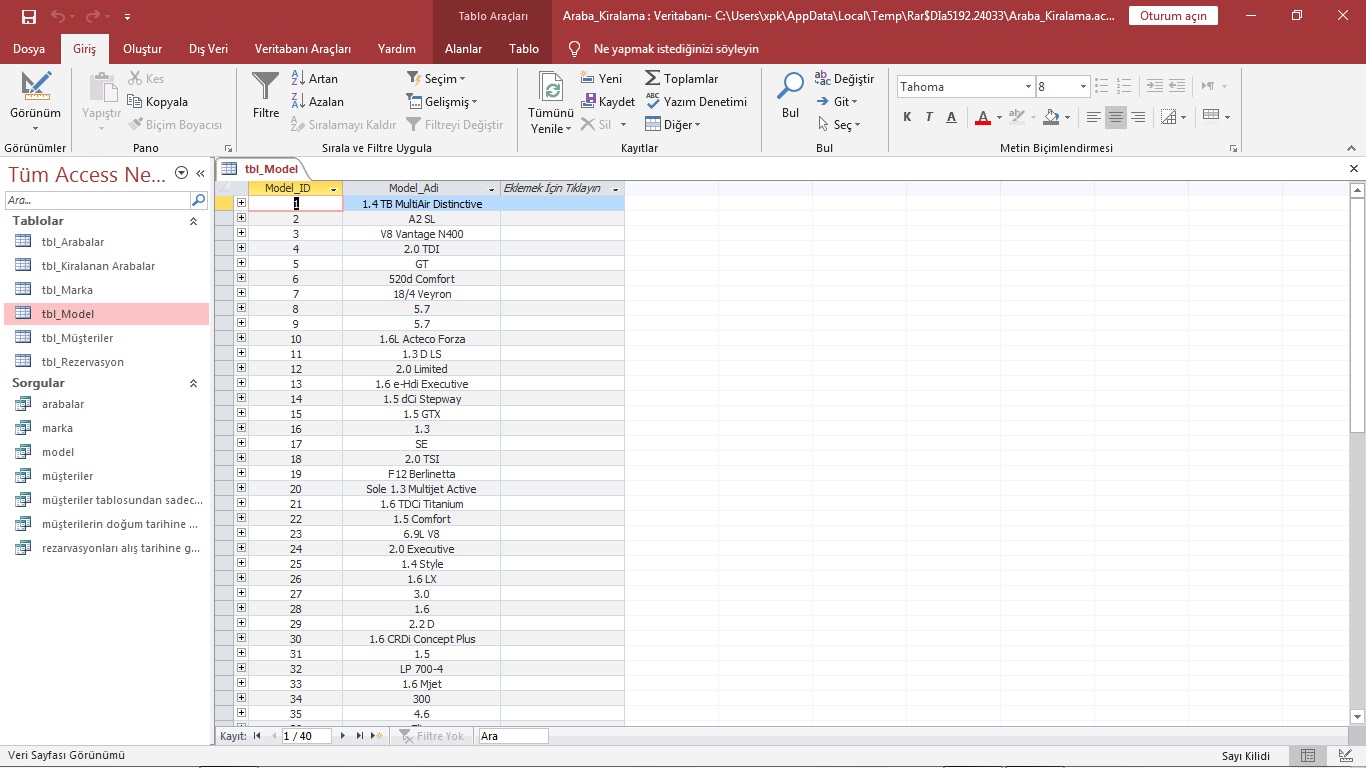This screenshot has width=1366, height=768.
Task: Open the Oluştur ribbon tab
Action: tap(142, 48)
